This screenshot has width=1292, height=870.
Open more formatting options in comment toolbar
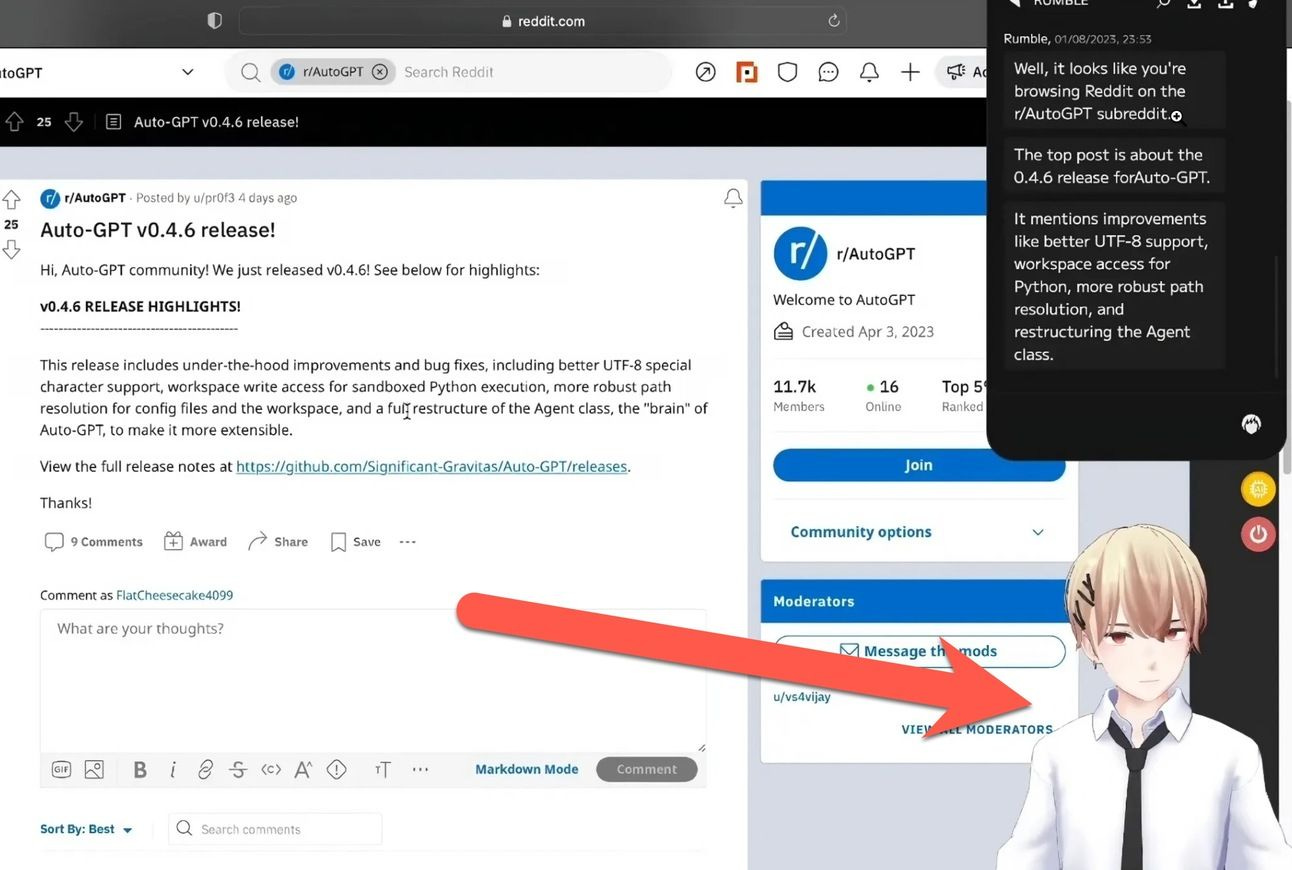pos(420,769)
